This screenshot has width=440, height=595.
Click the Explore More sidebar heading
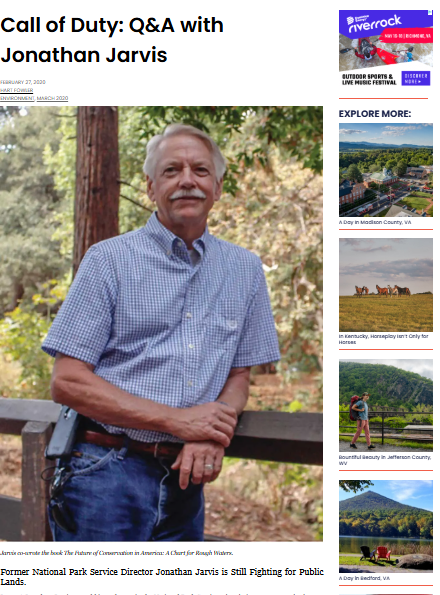[x=375, y=114]
